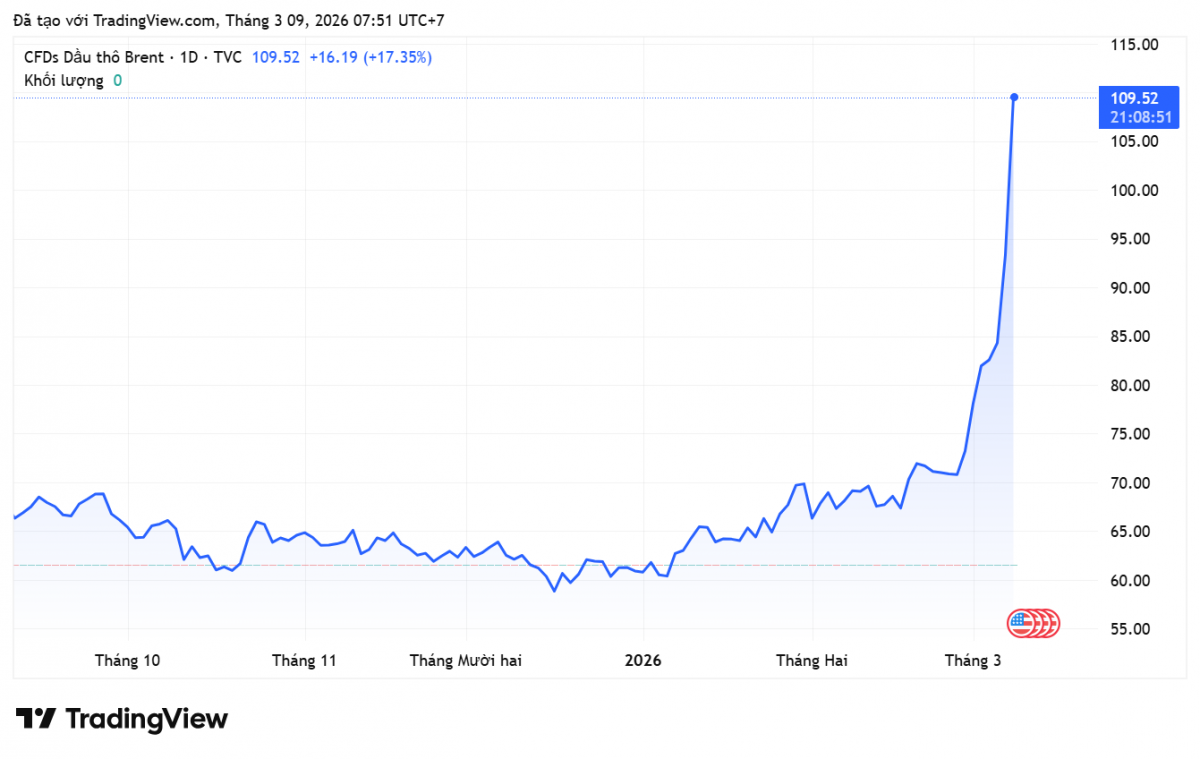
Task: Click the rightmost stacked red event marker
Action: click(1050, 624)
